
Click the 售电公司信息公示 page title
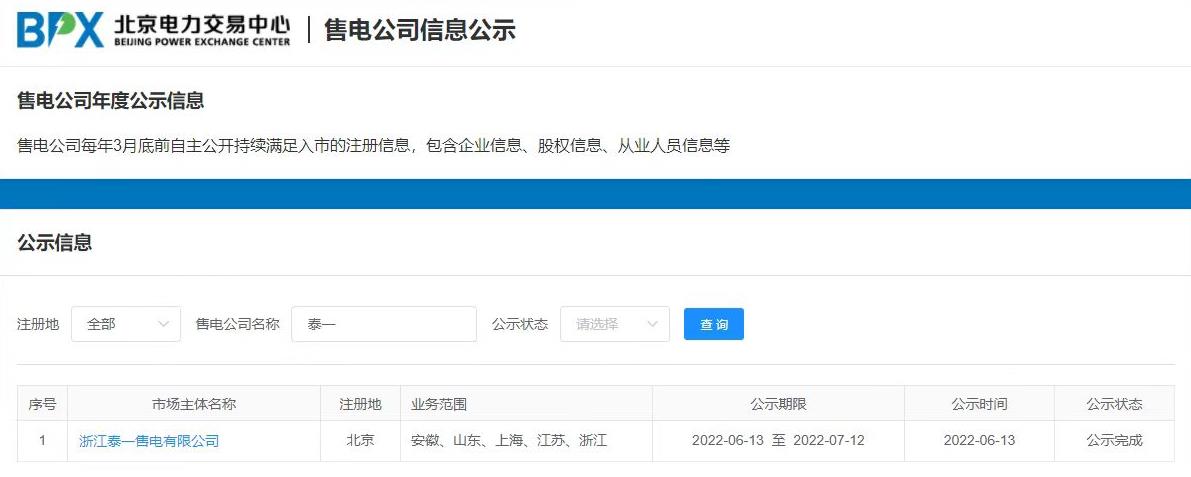point(420,30)
